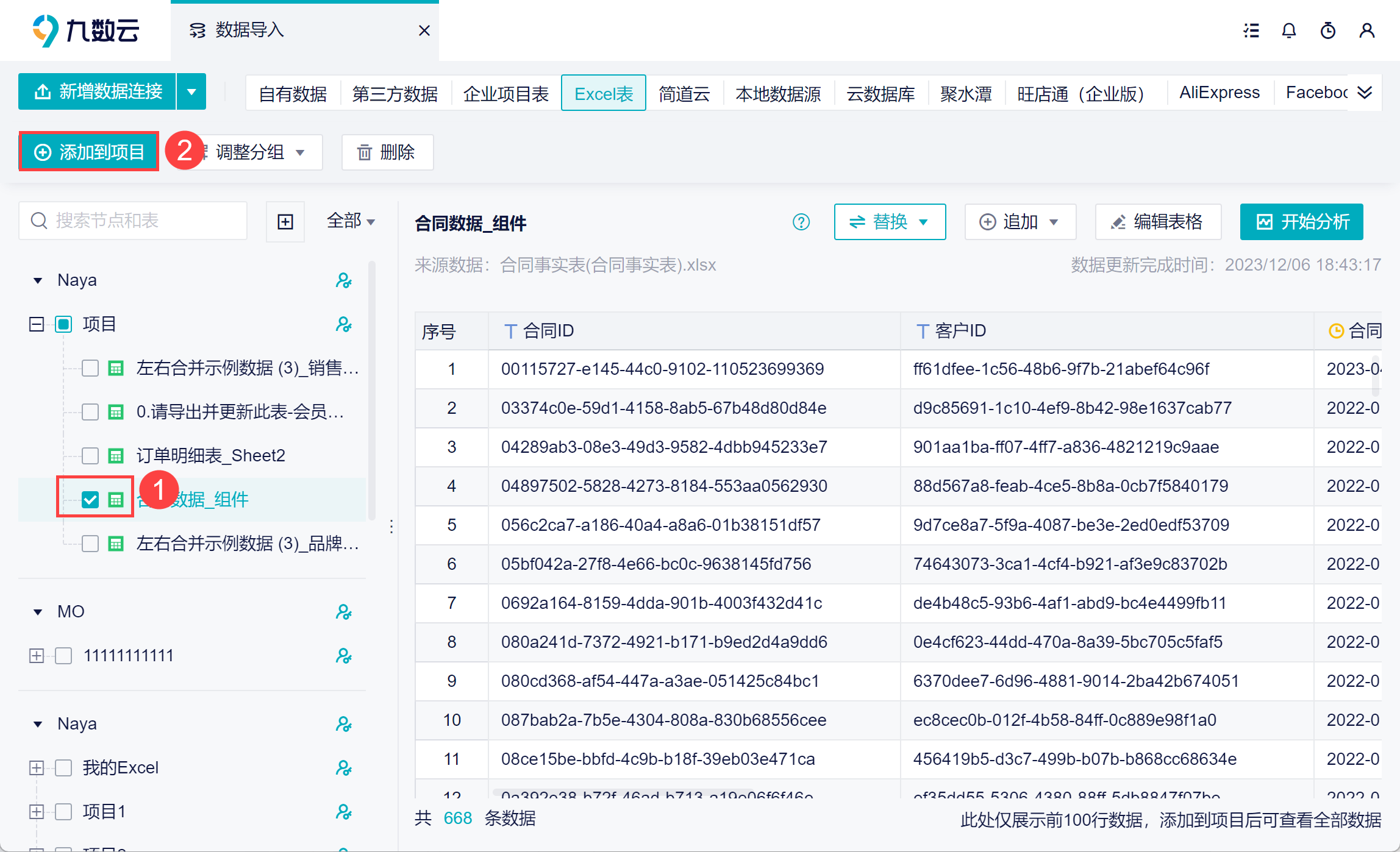Expand the 全部 filter dropdown
Image resolution: width=1400 pixels, height=852 pixels.
coord(351,221)
